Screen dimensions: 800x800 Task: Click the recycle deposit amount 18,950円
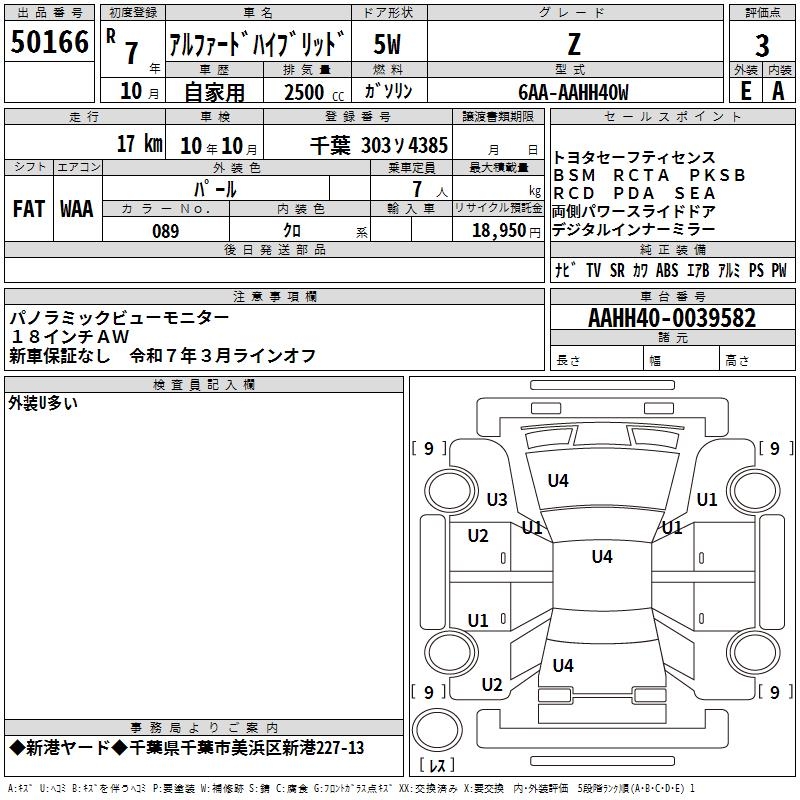(x=498, y=231)
